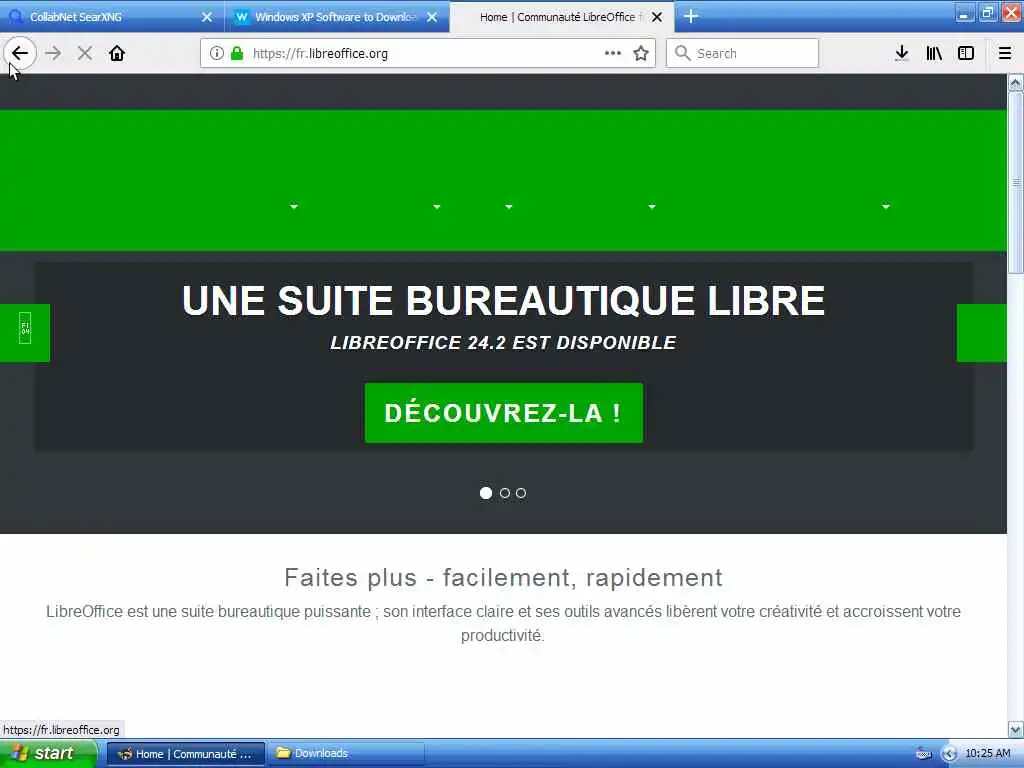Click the LIBREOFFICE 24.2 EST DISPONIBLE subtitle
The width and height of the screenshot is (1024, 768).
click(x=503, y=342)
